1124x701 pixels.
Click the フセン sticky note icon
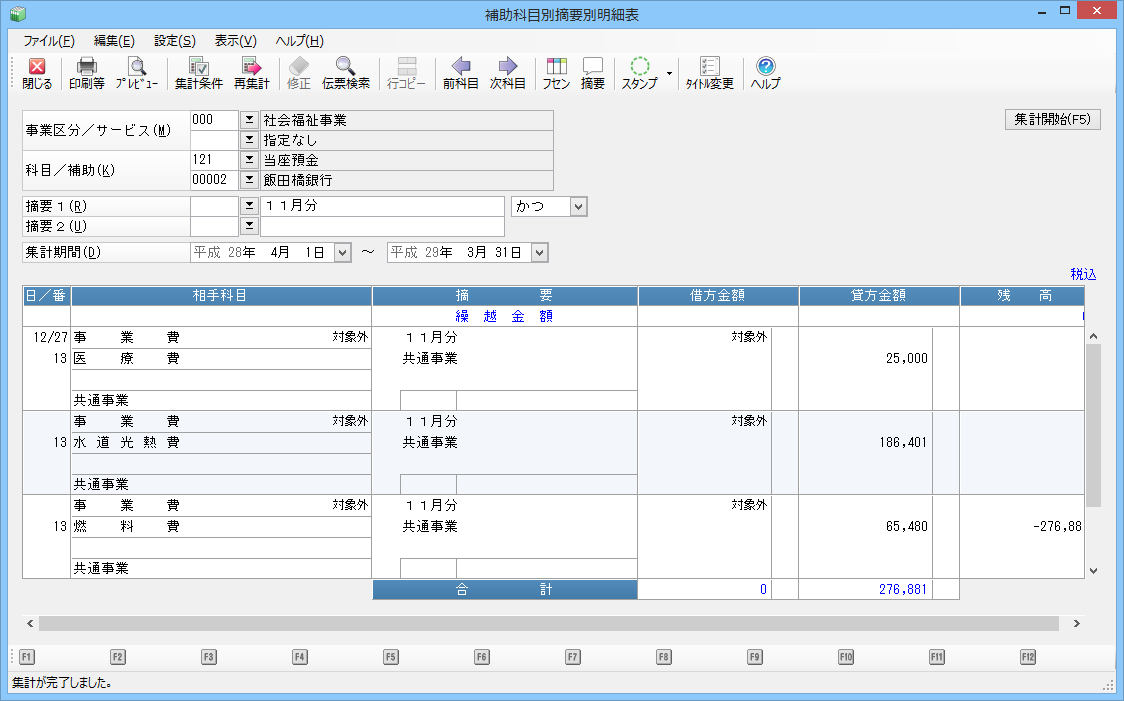(x=556, y=73)
